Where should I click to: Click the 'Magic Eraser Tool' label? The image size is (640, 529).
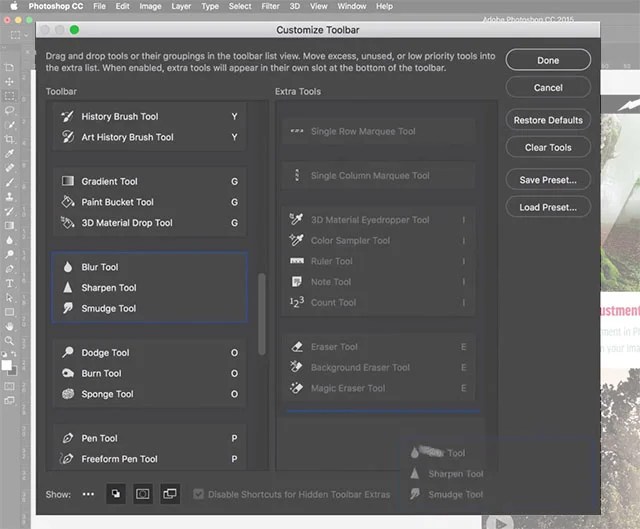click(x=348, y=388)
